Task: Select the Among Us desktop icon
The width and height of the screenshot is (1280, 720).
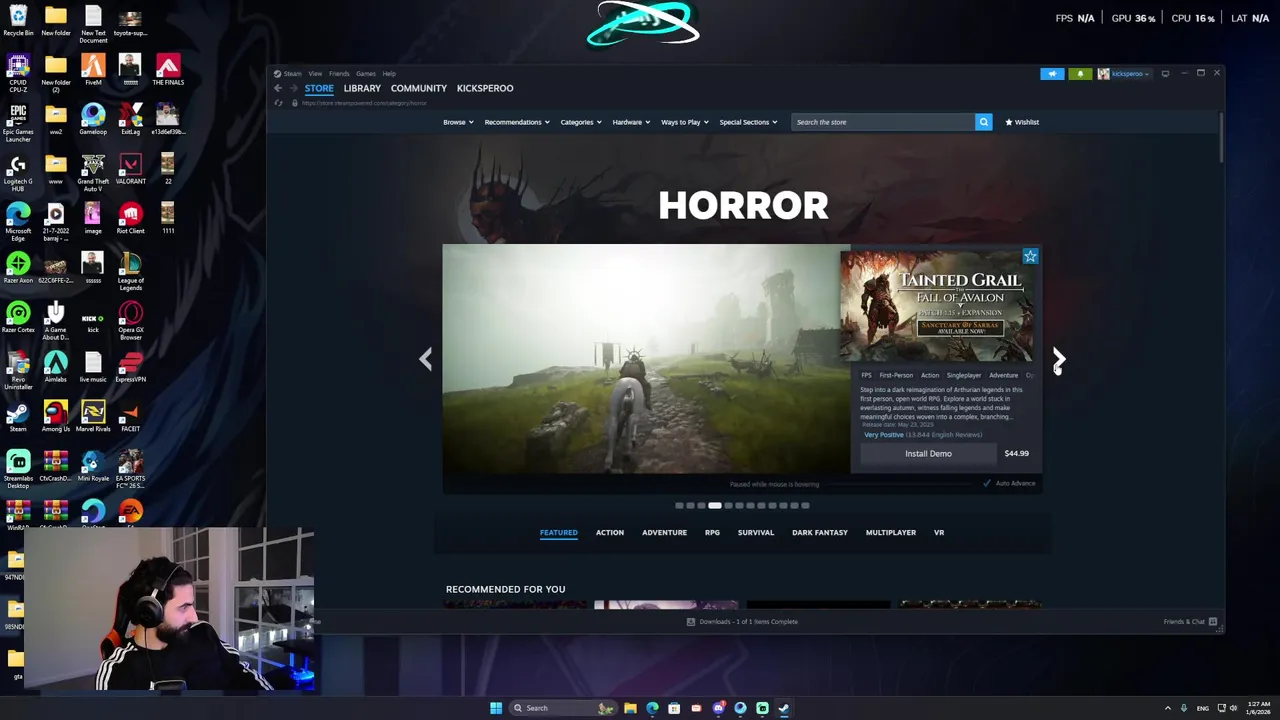Action: click(x=56, y=418)
